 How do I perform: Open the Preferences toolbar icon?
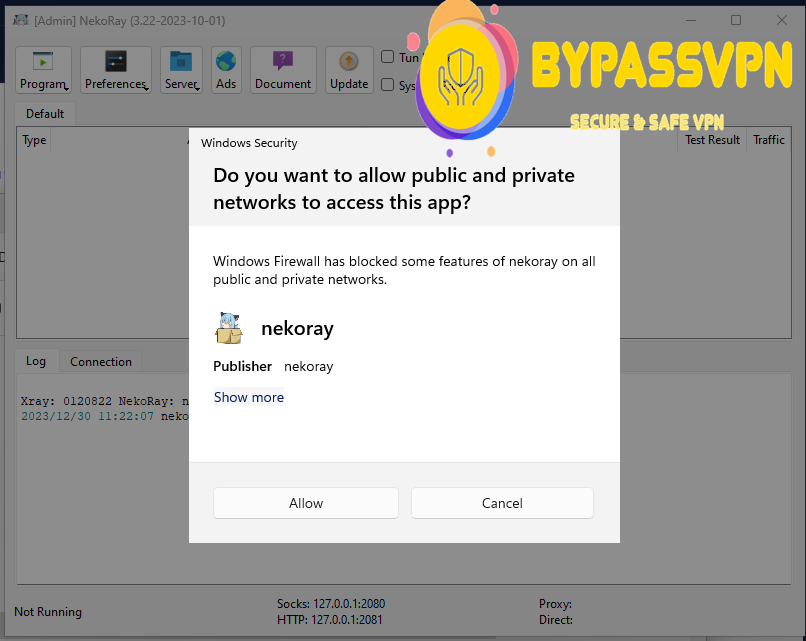tap(116, 61)
